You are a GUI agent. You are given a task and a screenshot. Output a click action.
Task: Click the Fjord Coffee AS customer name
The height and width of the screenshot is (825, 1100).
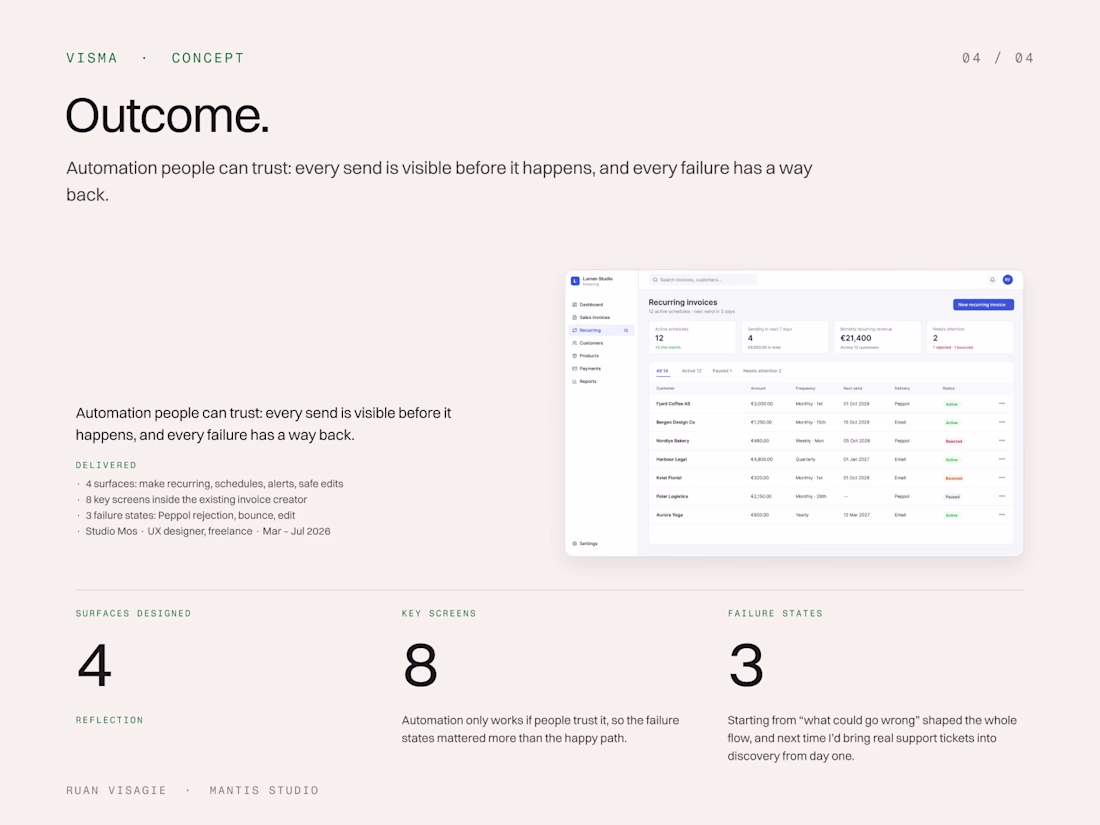pyautogui.click(x=673, y=403)
